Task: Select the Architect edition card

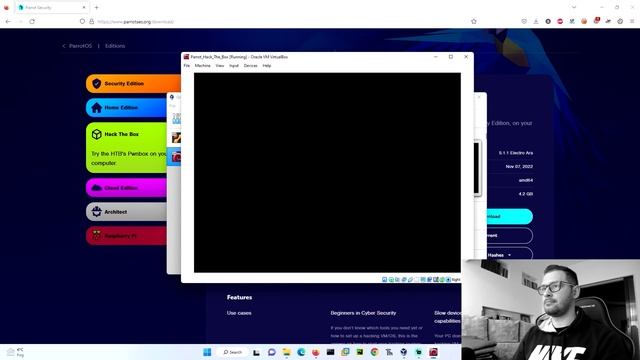Action: click(x=127, y=212)
